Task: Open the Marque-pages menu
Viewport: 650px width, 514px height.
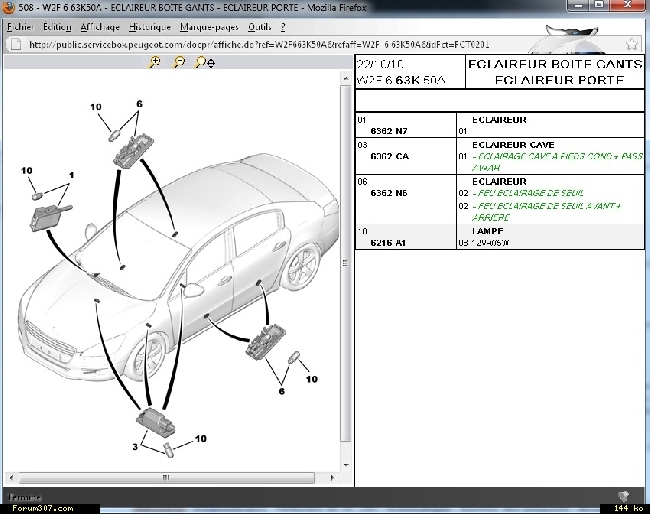Action: 209,27
